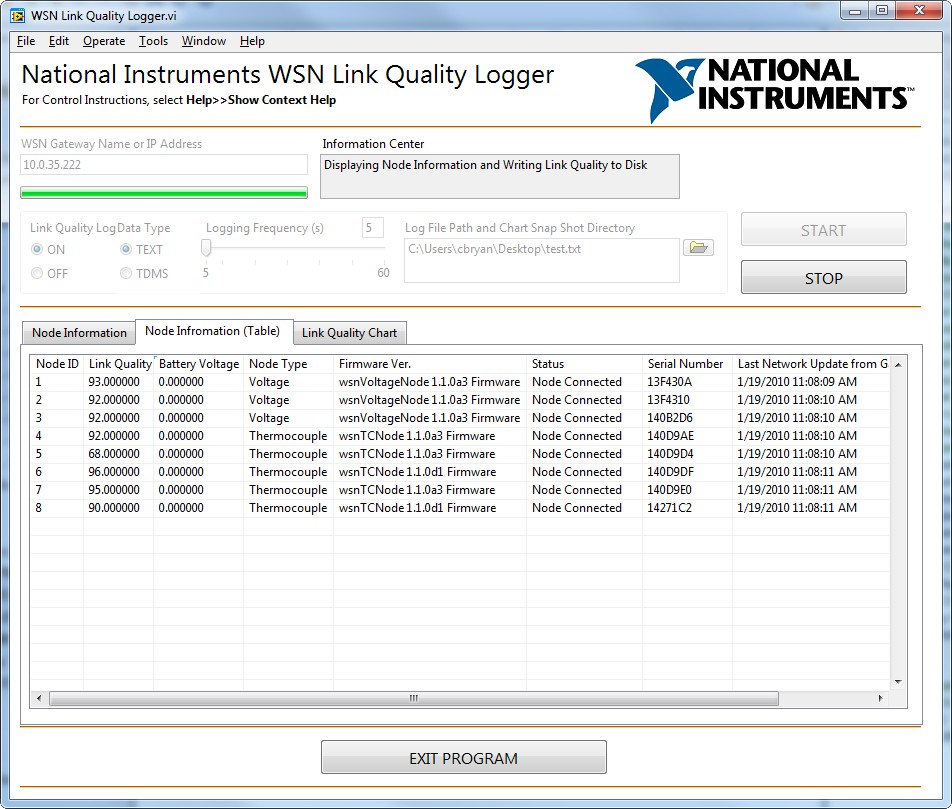Viewport: 952px width, 809px height.
Task: Close the WSN Link Quality Logger window
Action: pos(919,10)
